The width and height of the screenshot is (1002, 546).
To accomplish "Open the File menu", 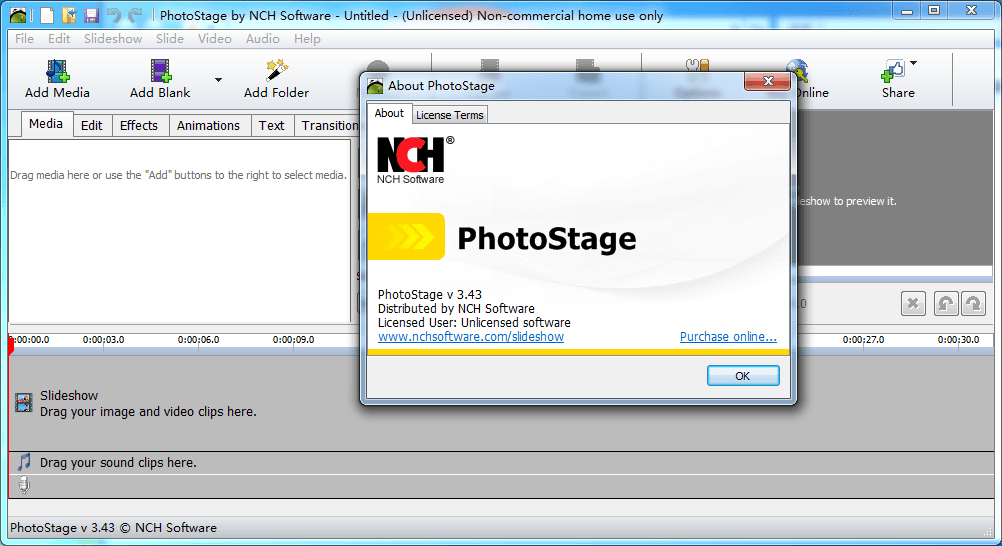I will 24,39.
